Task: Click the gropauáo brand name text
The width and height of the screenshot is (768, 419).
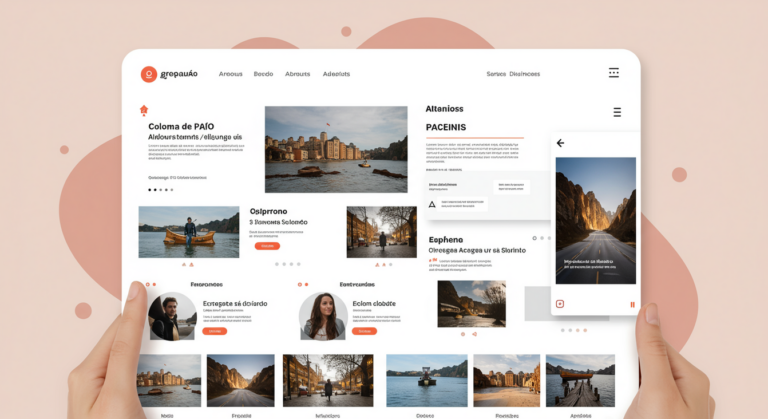Action: (179, 74)
